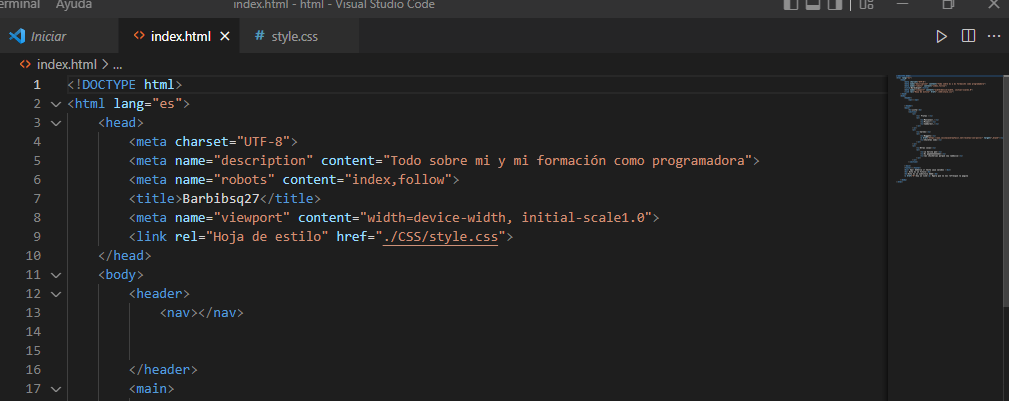The image size is (1009, 401).
Task: Open the Ayuda menu
Action: click(x=73, y=5)
